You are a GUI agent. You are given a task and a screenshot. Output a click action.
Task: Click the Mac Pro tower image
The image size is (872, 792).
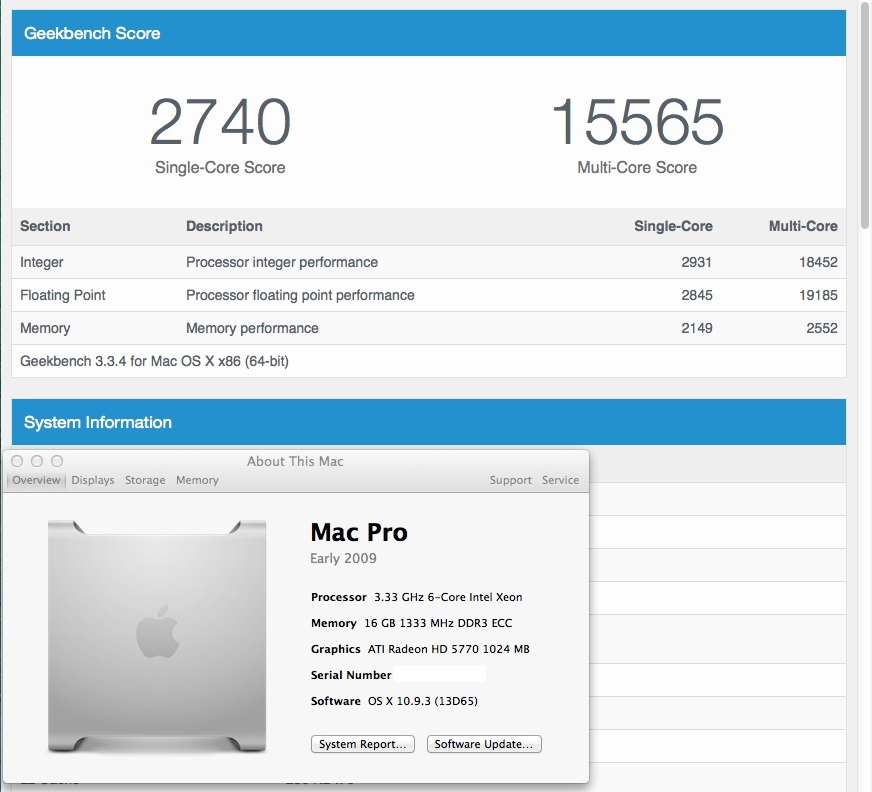coord(157,636)
